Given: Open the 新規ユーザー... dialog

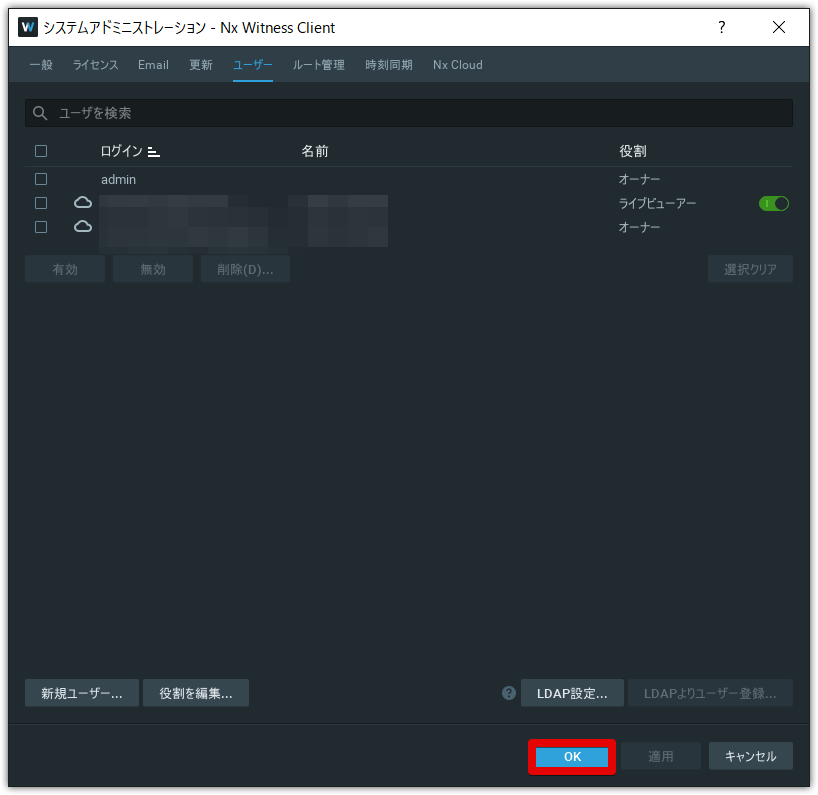Looking at the screenshot, I should 82,693.
